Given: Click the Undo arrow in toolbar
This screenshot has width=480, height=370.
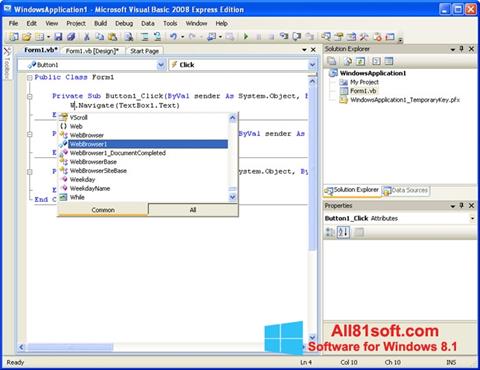Looking at the screenshot, I should tap(173, 36).
